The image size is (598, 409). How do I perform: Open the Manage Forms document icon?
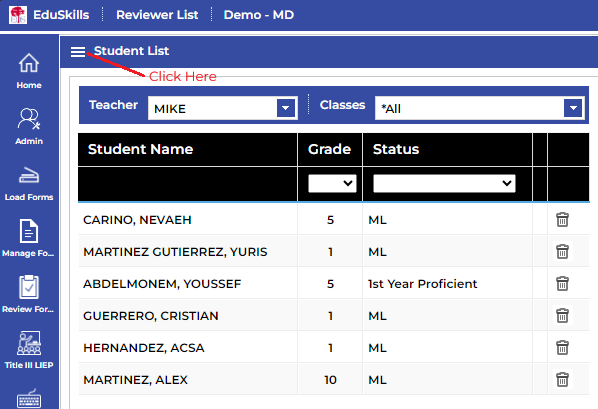(29, 231)
